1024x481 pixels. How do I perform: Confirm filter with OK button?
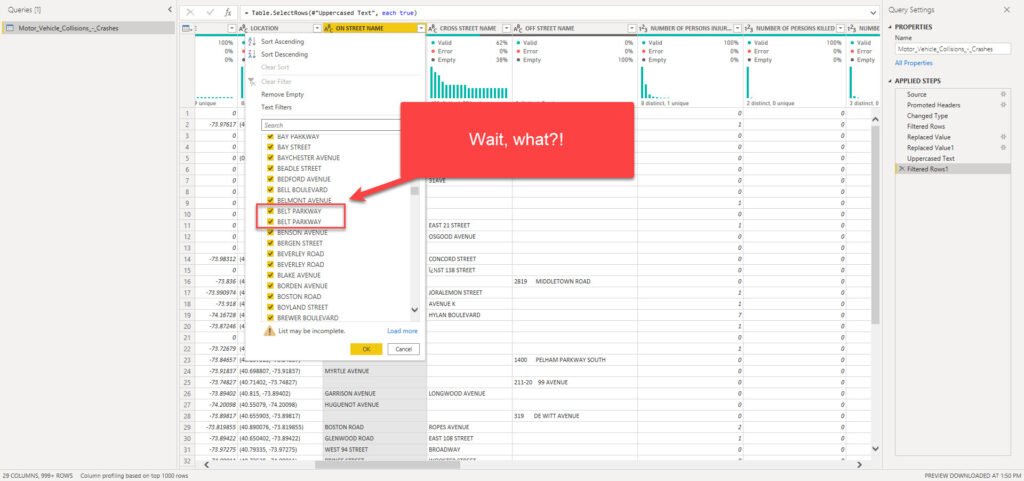[366, 349]
